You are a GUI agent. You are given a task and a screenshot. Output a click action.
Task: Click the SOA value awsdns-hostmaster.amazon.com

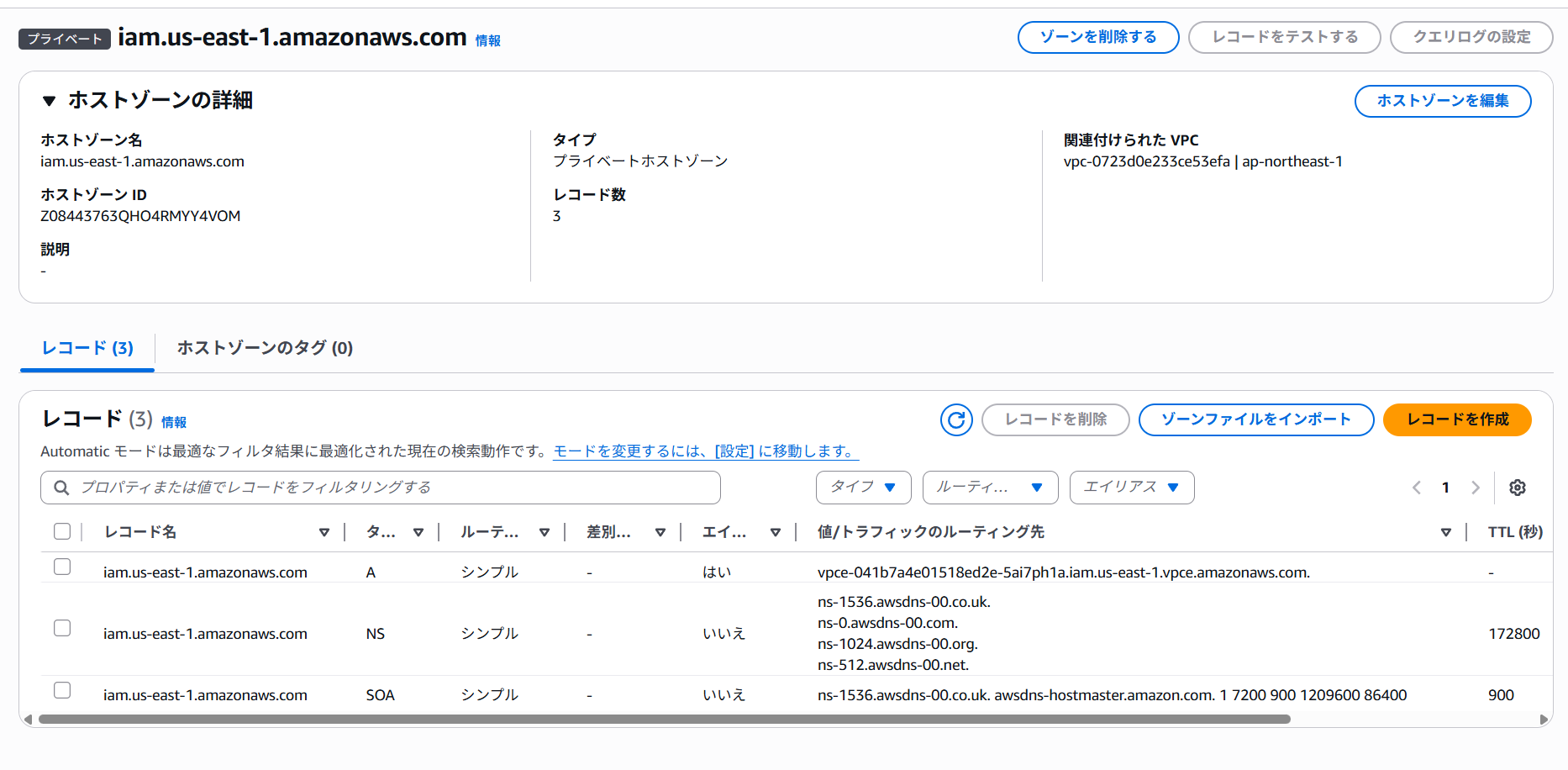pos(1105,695)
